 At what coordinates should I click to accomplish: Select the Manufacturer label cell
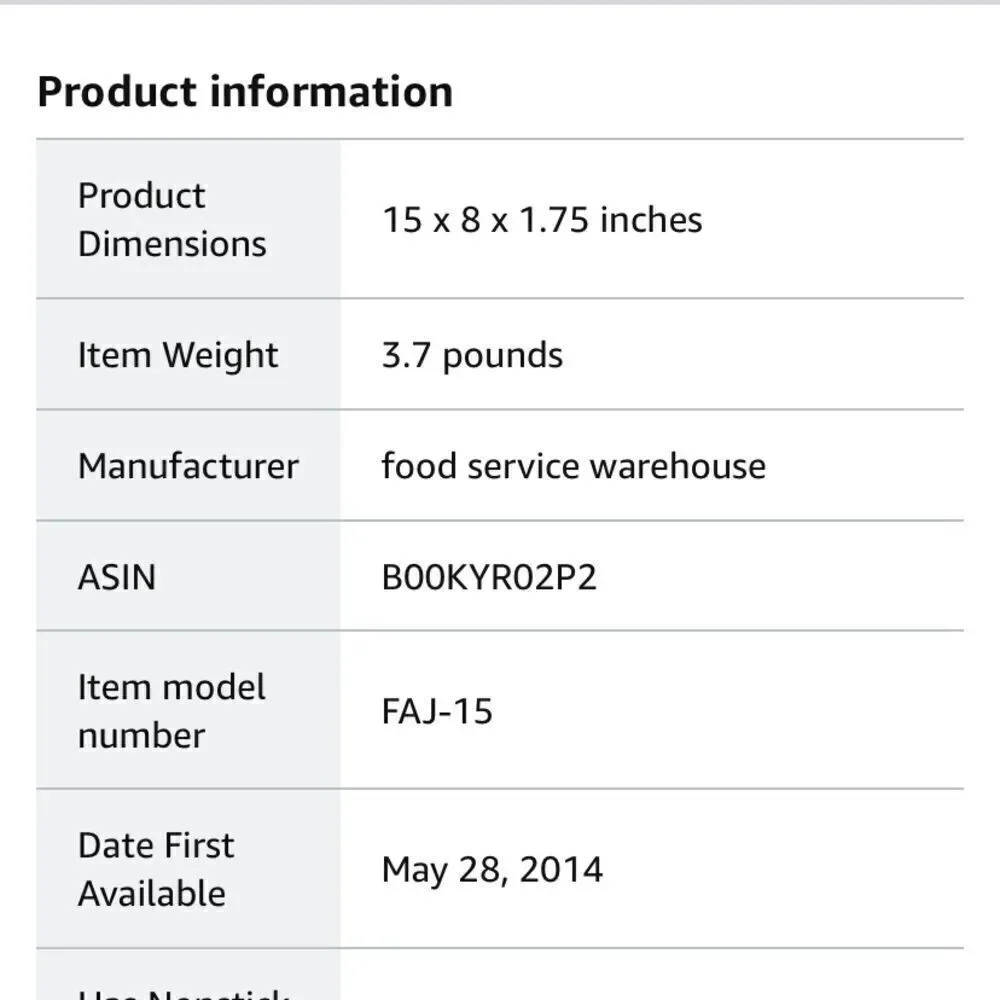188,466
